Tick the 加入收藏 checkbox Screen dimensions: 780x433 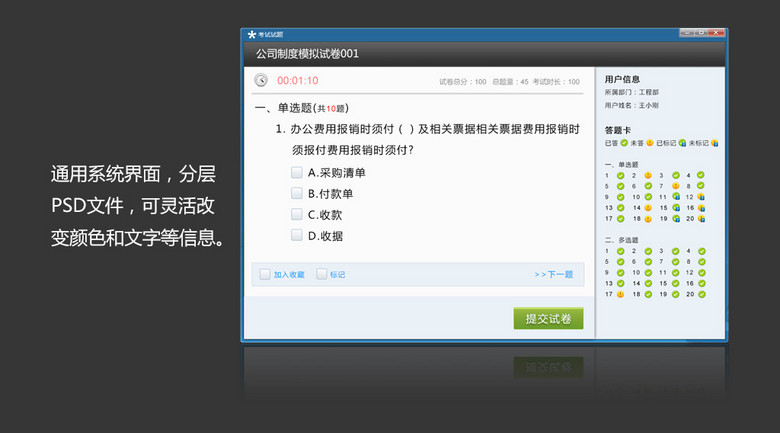pos(265,274)
